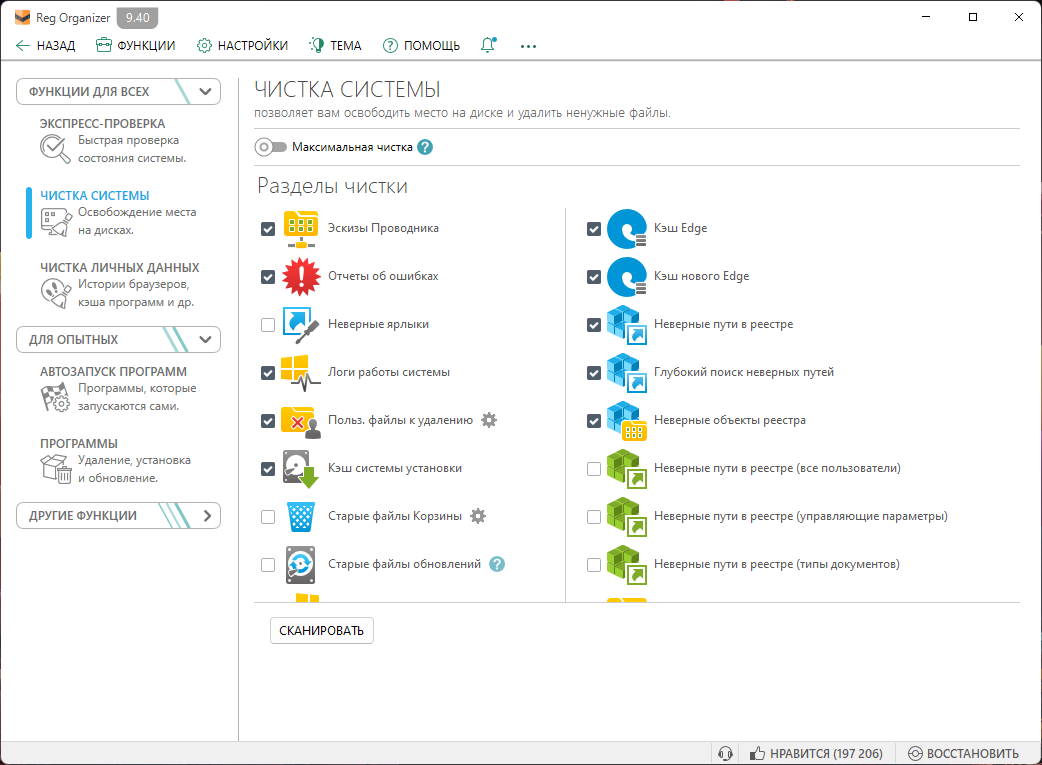This screenshot has width=1042, height=765.
Task: Click the green cubes icon for управляющие параметры
Action: click(x=627, y=516)
